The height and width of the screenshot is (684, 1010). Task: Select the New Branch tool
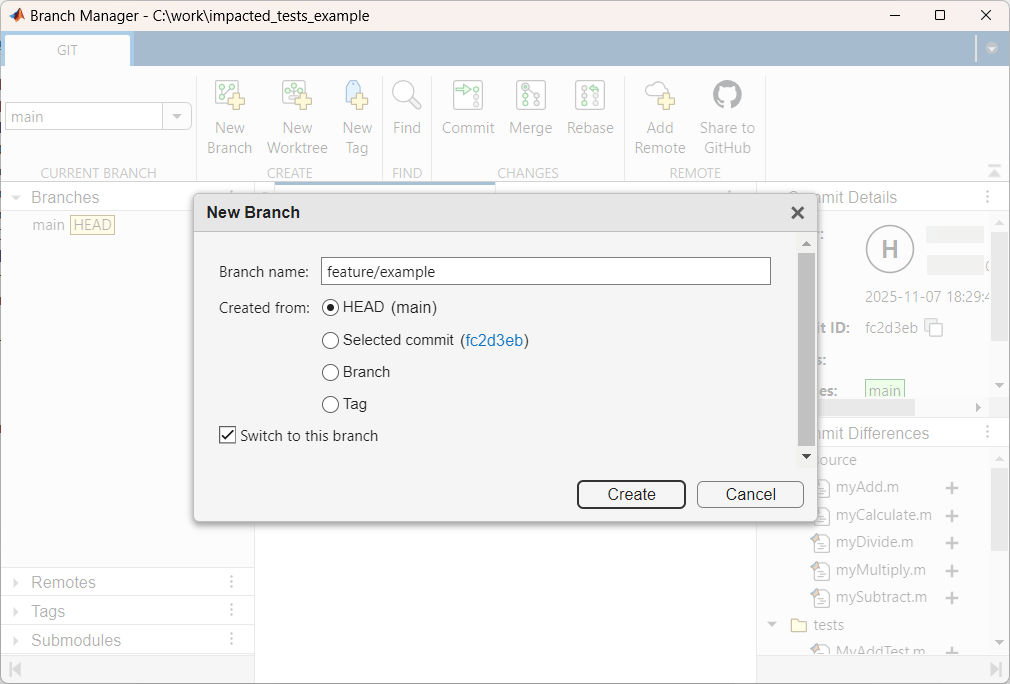click(229, 115)
